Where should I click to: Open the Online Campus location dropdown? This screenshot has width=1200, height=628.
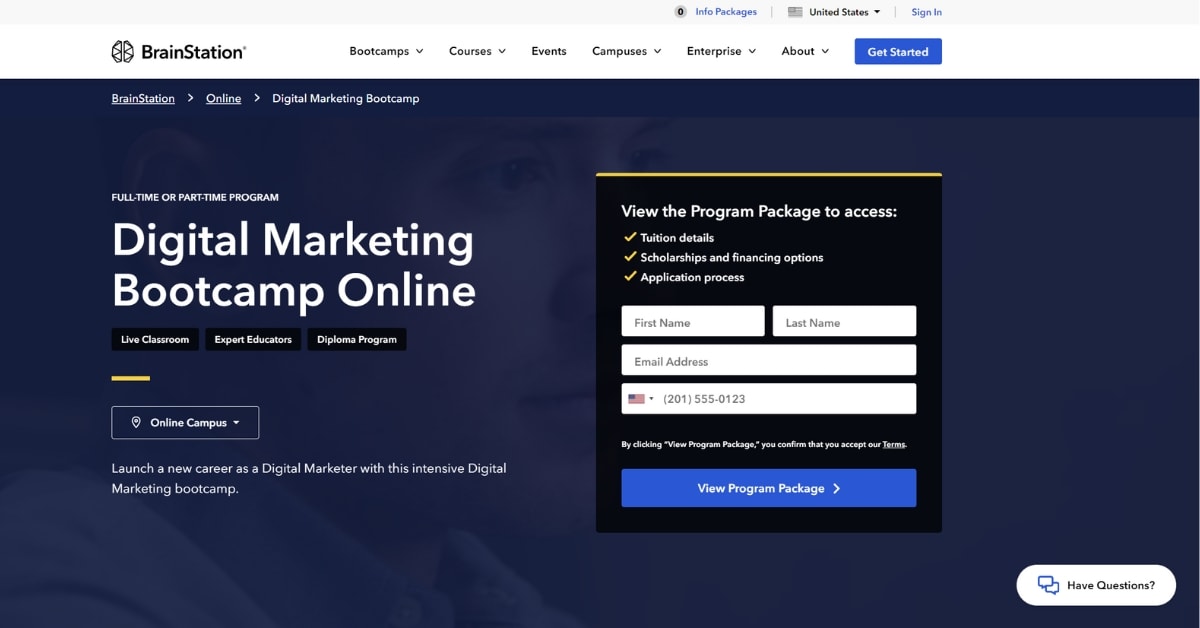tap(185, 423)
